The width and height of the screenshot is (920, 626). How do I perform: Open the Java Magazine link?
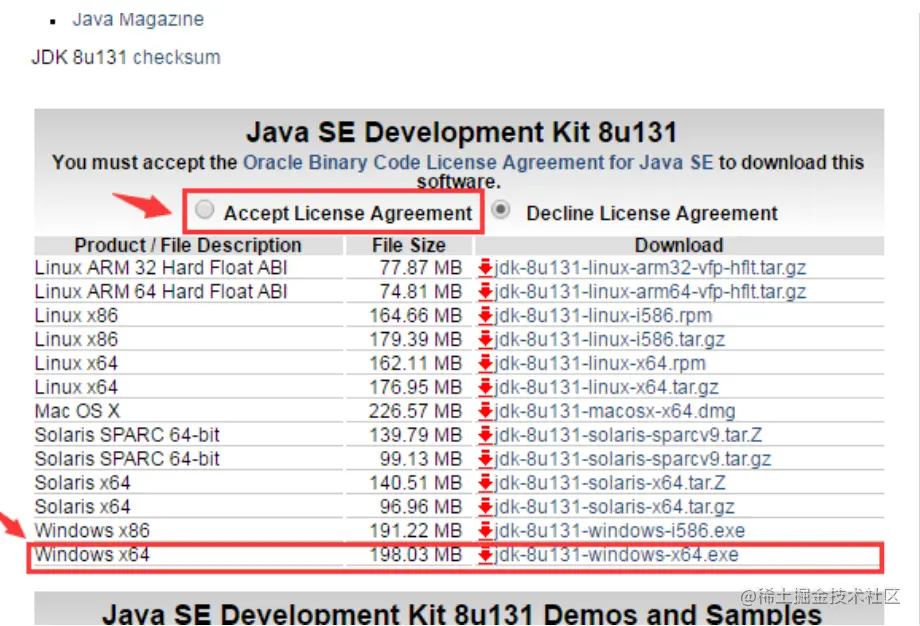(138, 19)
